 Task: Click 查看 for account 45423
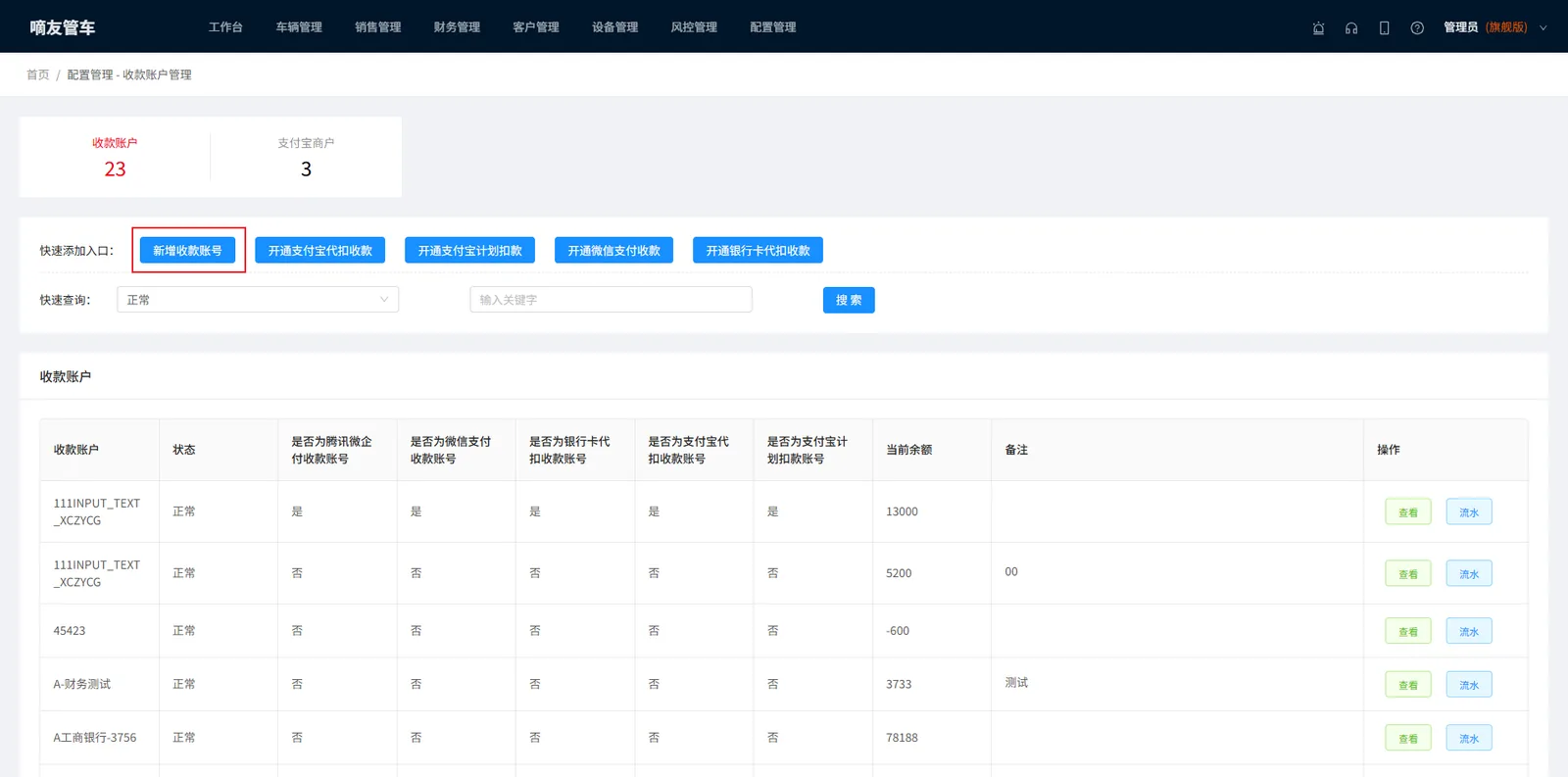1408,632
